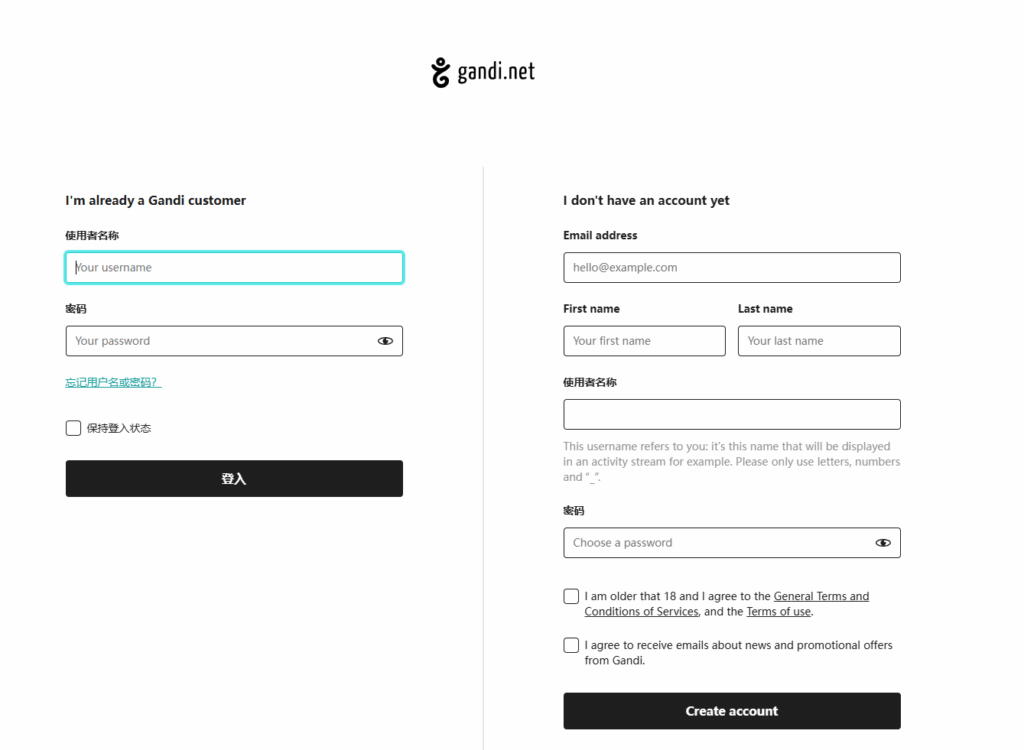The image size is (1024, 750).
Task: Open the 忘记用户名或密码? forgot password link
Action: point(113,383)
